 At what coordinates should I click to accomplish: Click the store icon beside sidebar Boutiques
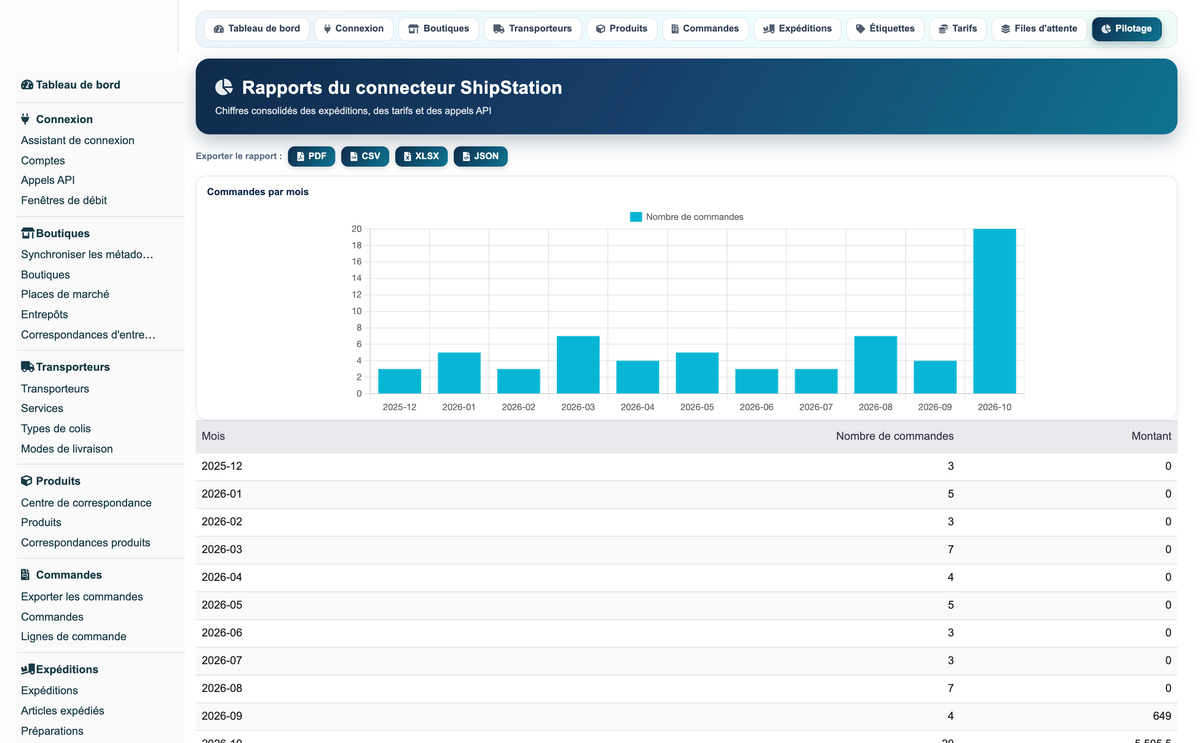point(27,233)
